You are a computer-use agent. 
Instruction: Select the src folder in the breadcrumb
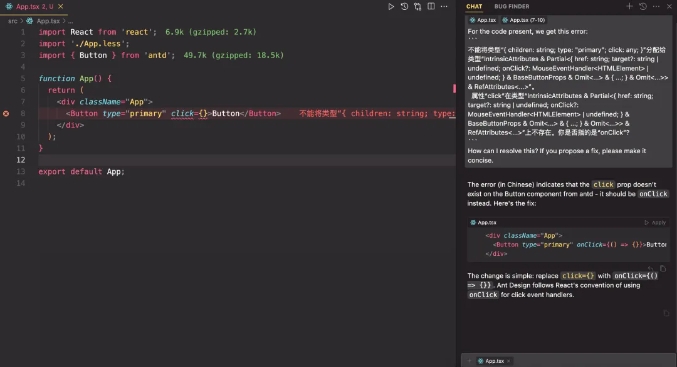coord(13,21)
